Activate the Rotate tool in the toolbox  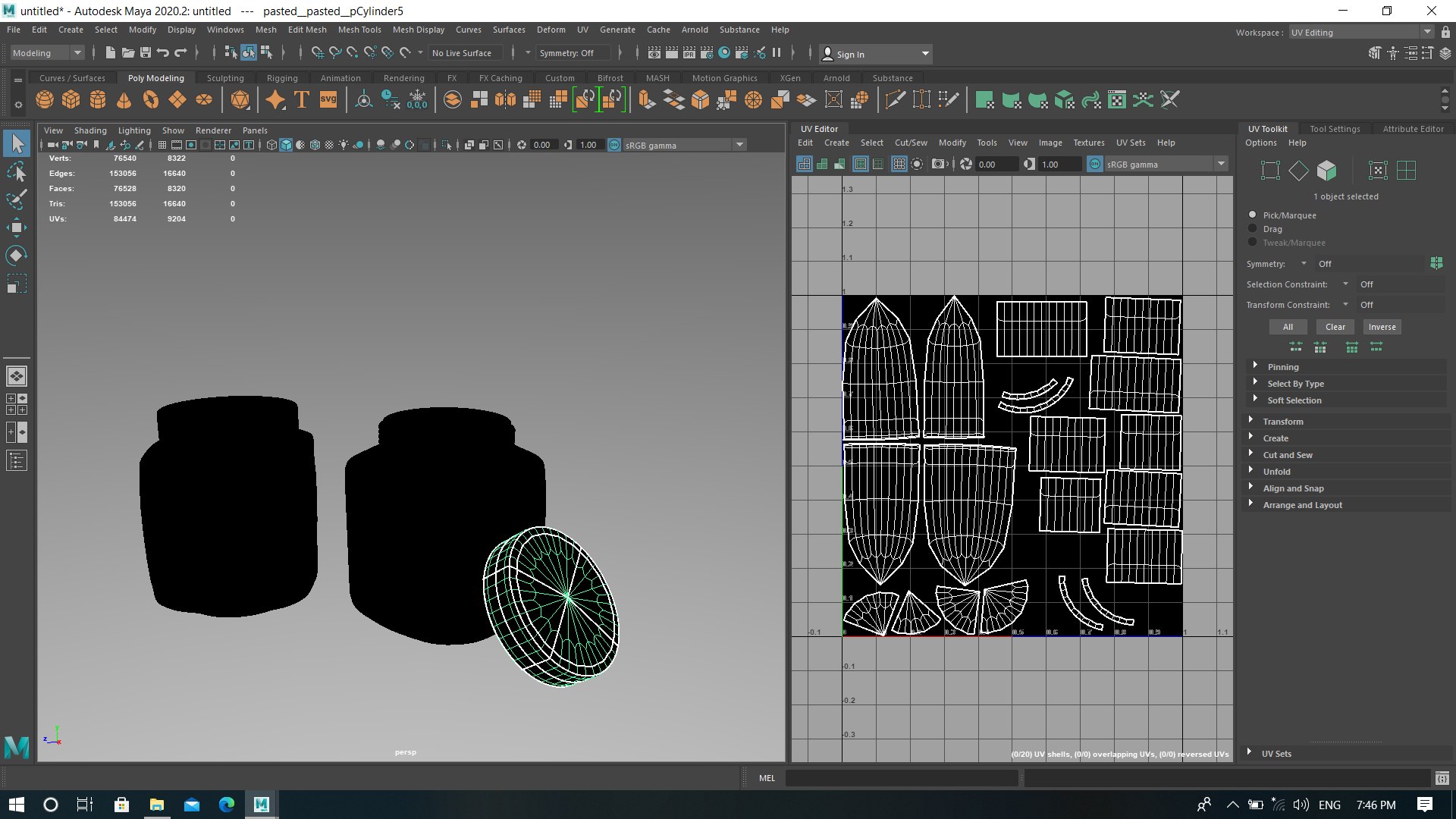[17, 256]
